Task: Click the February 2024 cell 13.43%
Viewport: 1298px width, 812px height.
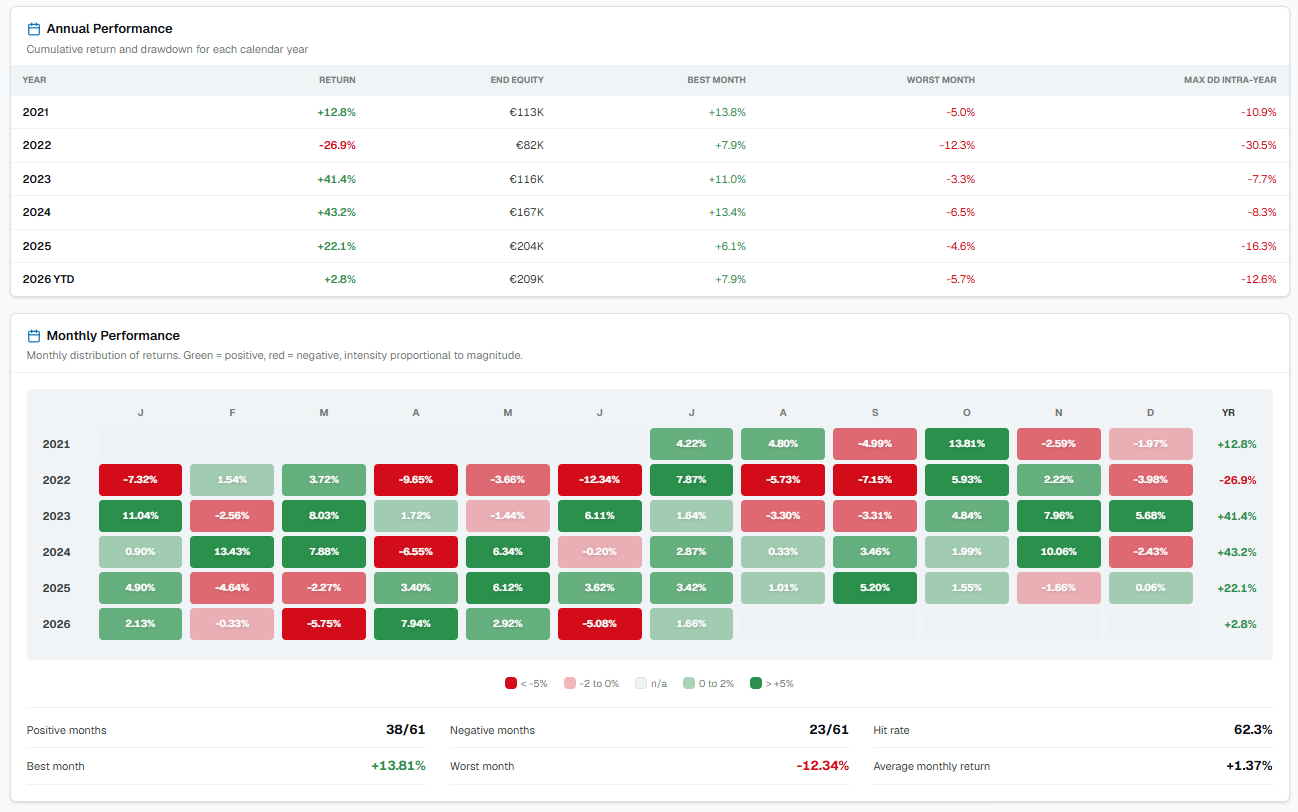Action: [233, 552]
